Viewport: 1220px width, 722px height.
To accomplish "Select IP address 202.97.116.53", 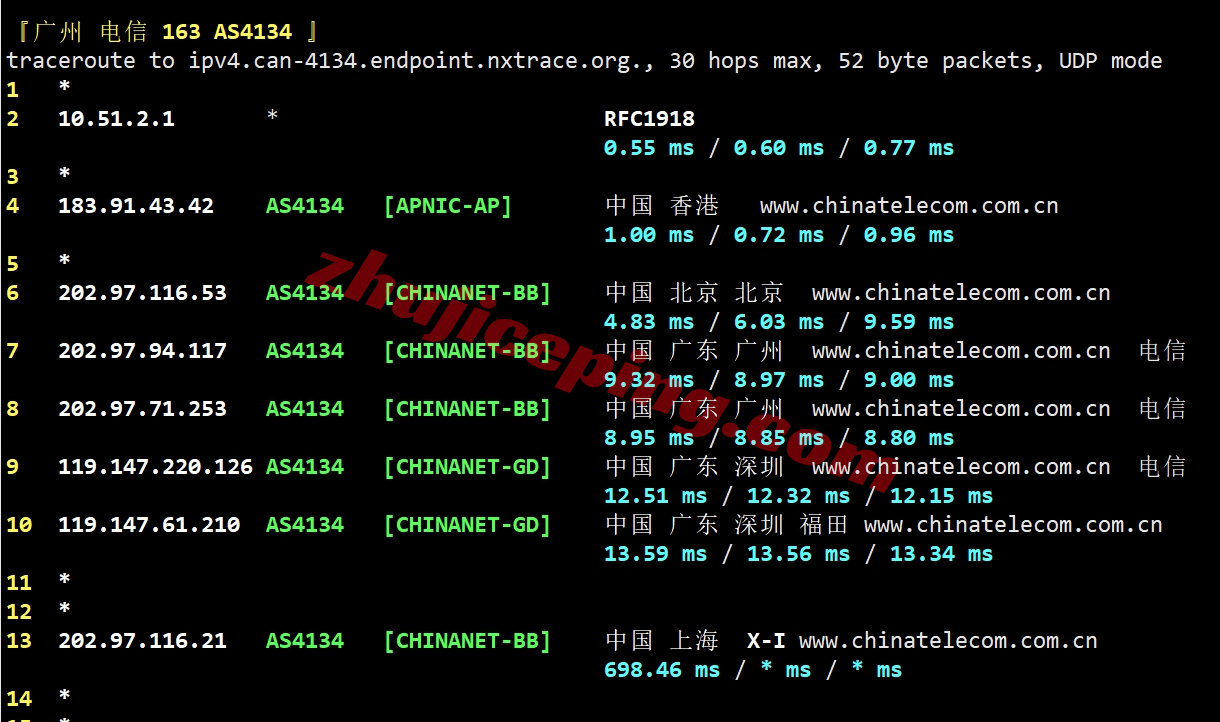I will [142, 293].
